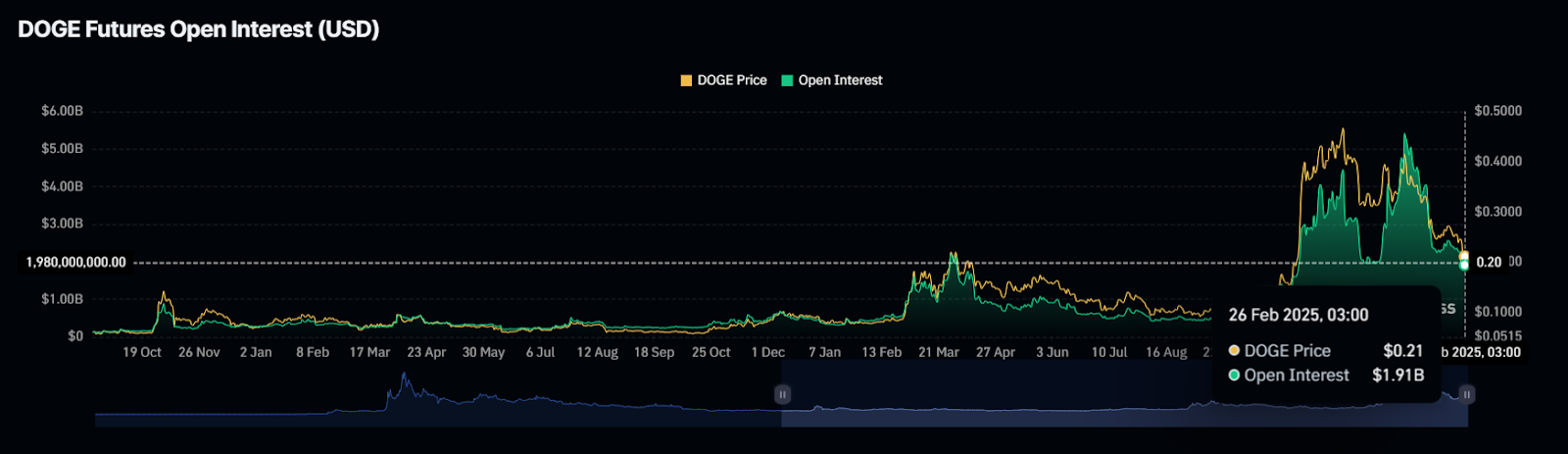Viewport: 1568px width, 454px height.
Task: Click the $3.00B left axis label
Action: (62, 224)
